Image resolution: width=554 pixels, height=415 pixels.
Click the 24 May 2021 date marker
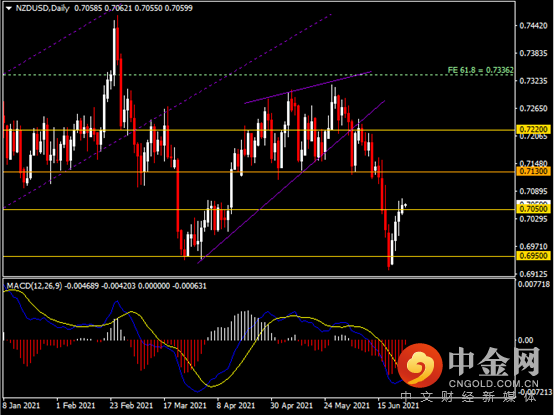(346, 405)
